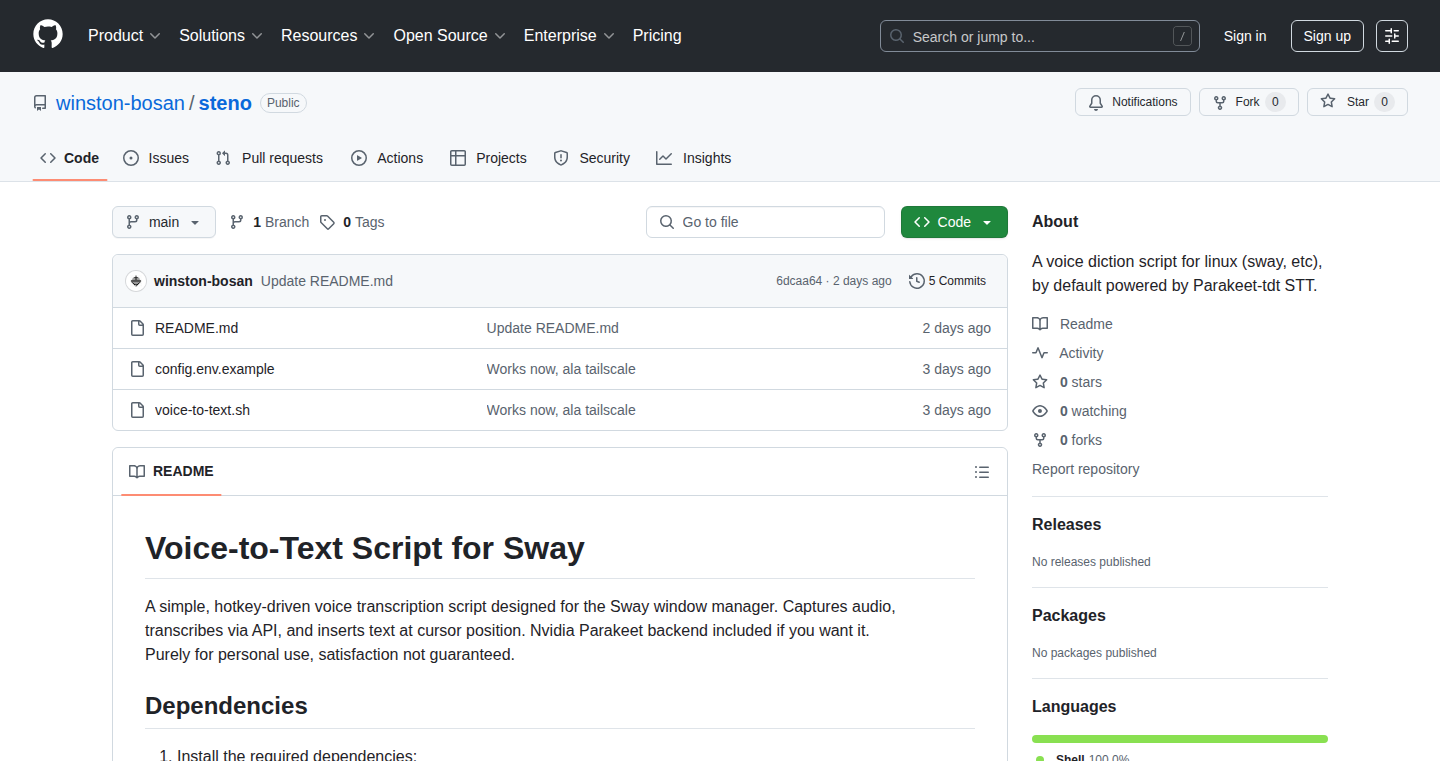Expand the Solutions menu

[x=221, y=35]
